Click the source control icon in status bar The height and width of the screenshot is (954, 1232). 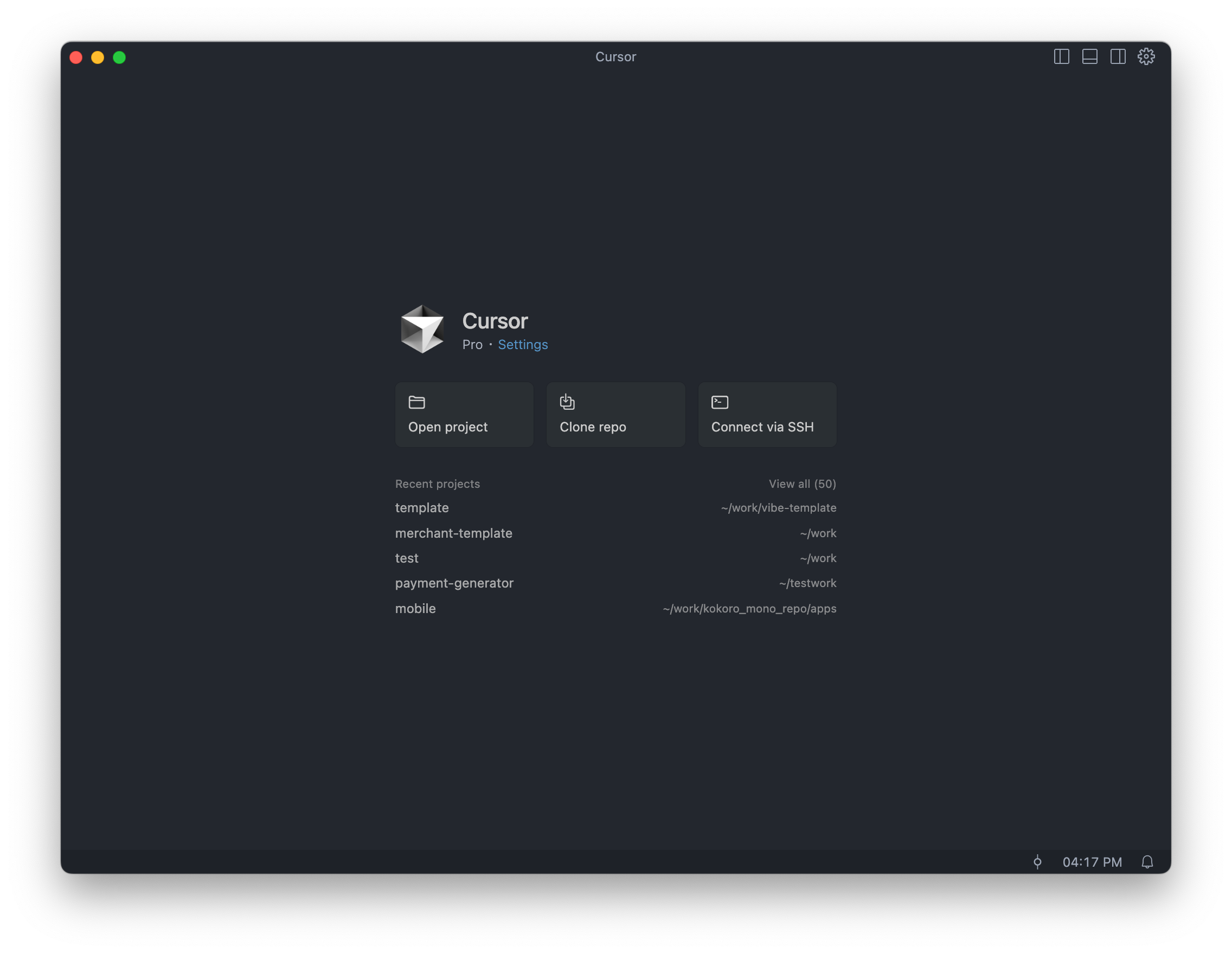coord(1037,861)
